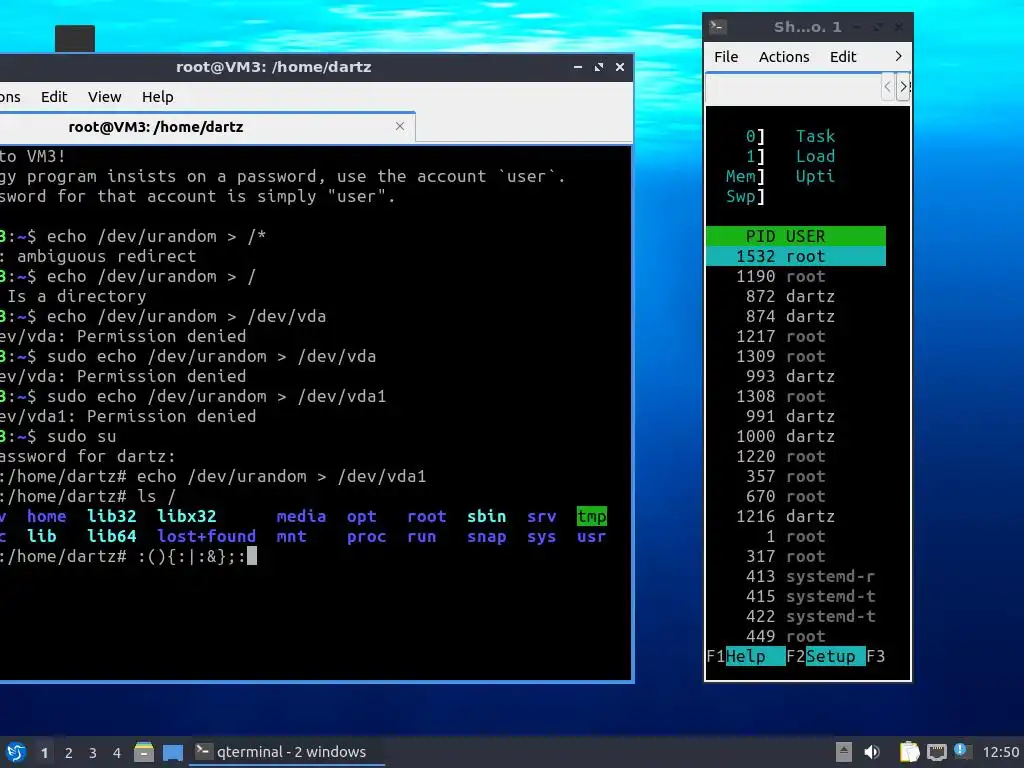1024x768 pixels.
Task: Close the root@VM3 terminal tab
Action: (400, 126)
